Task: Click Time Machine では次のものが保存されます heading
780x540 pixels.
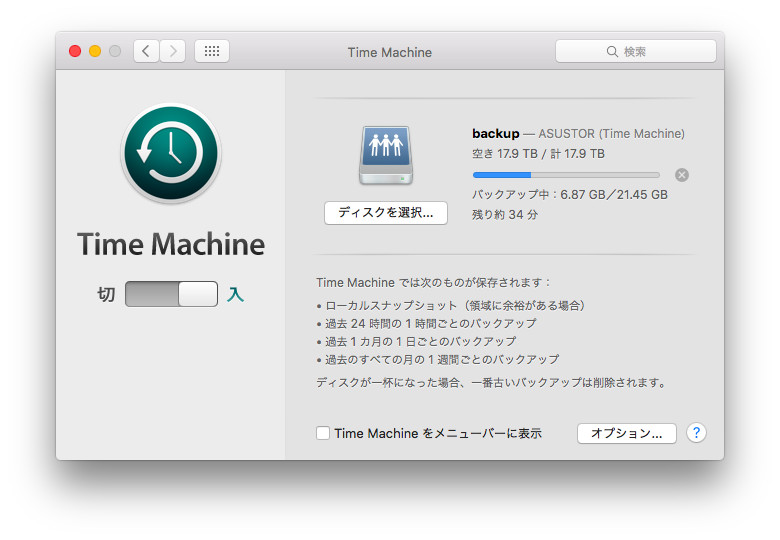Action: coord(433,282)
